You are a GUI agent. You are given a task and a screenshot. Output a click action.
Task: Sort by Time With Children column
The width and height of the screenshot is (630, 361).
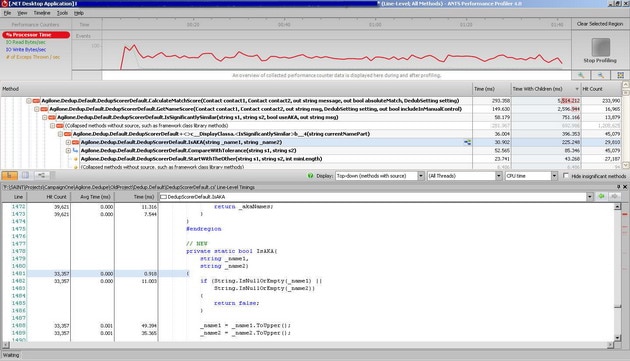[x=546, y=89]
